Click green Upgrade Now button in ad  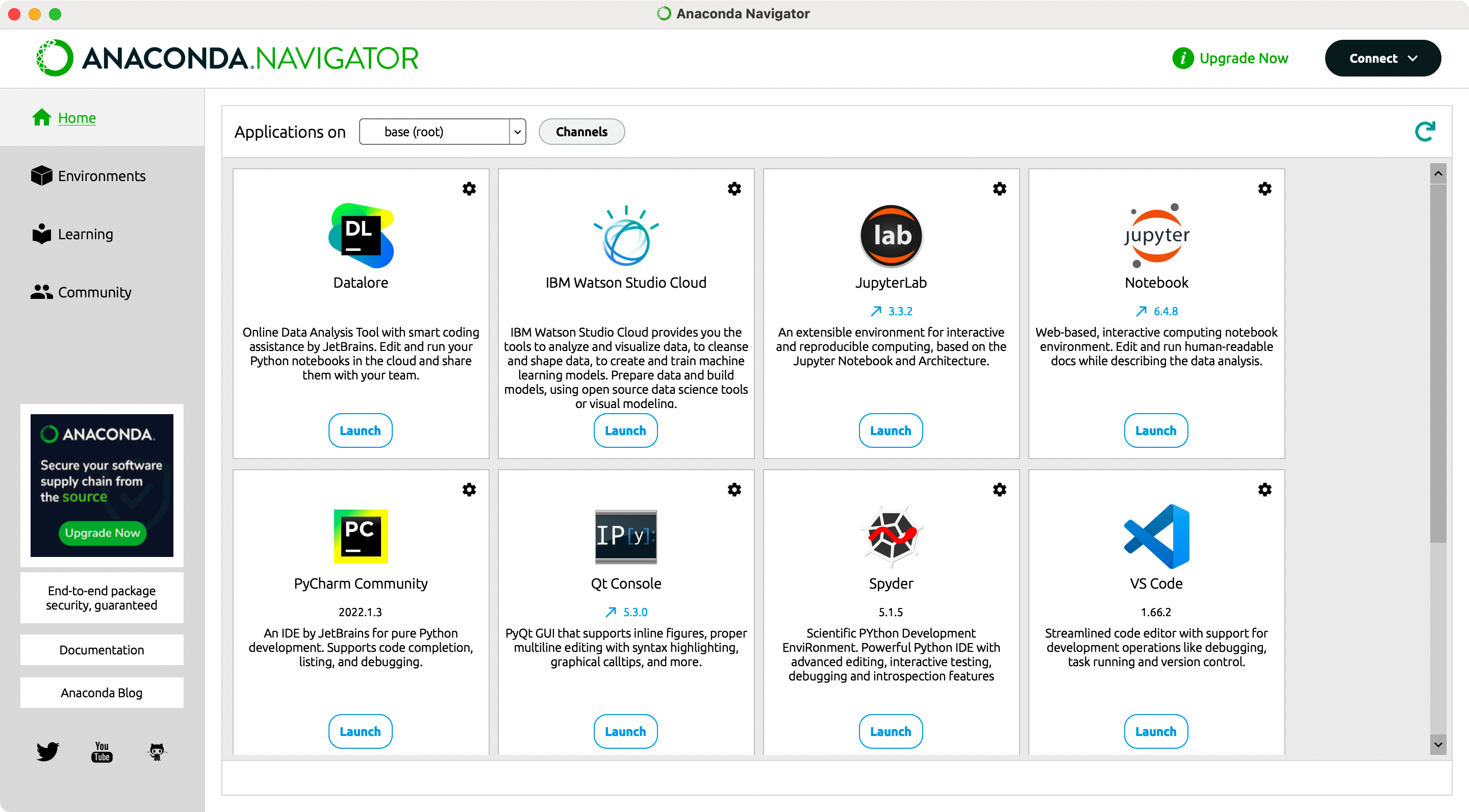102,532
